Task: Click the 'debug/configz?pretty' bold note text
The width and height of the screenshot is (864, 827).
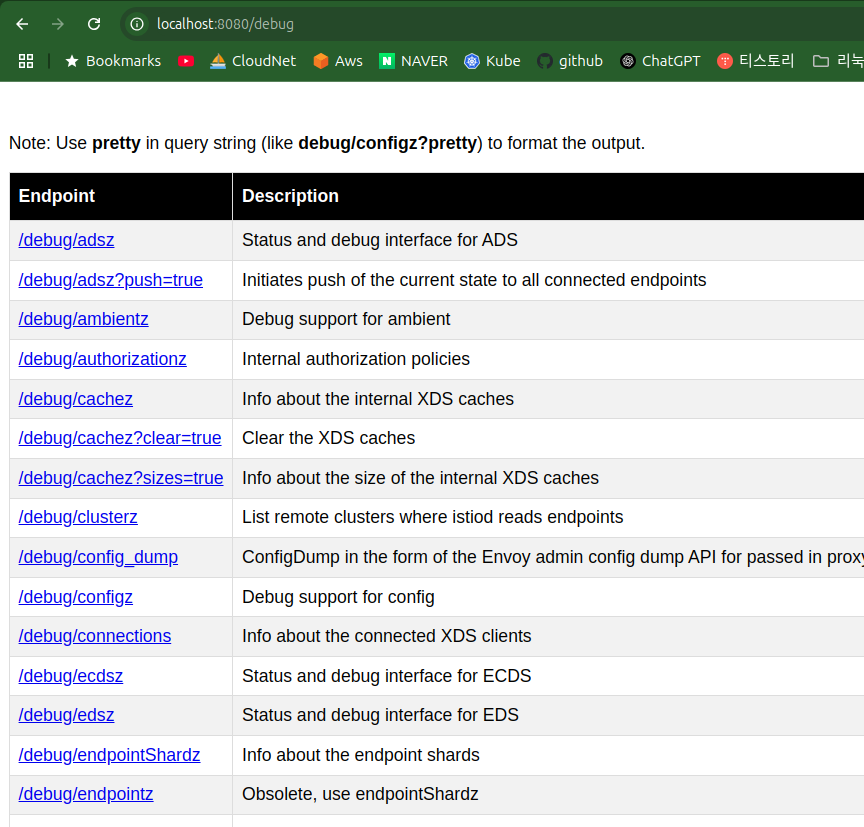Action: tap(387, 143)
